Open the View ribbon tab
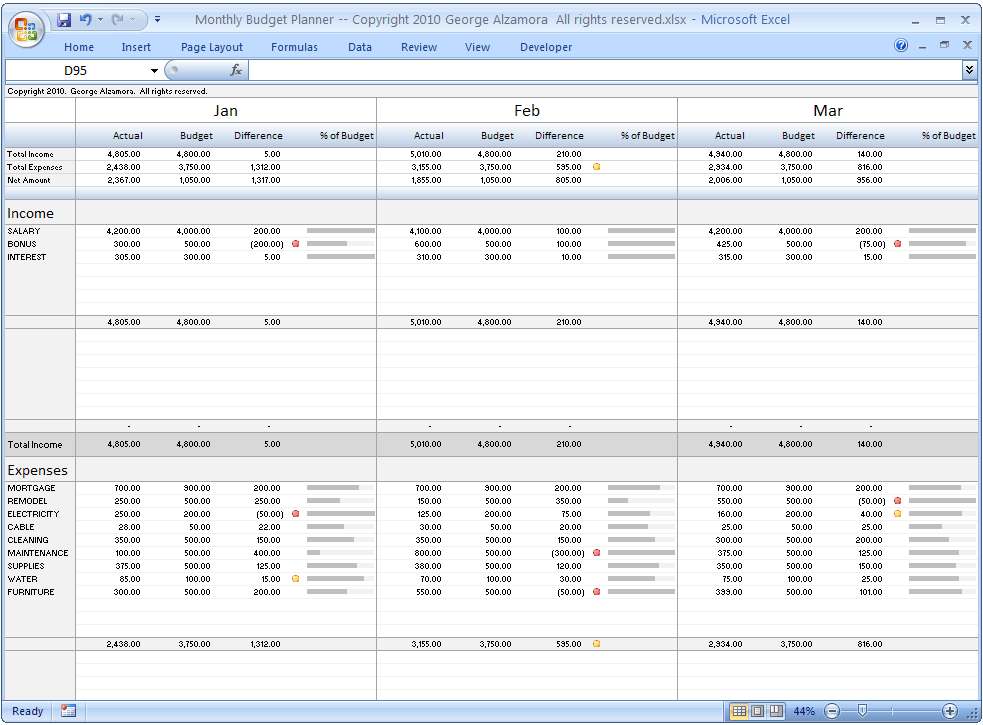Image resolution: width=983 pixels, height=725 pixels. (477, 47)
